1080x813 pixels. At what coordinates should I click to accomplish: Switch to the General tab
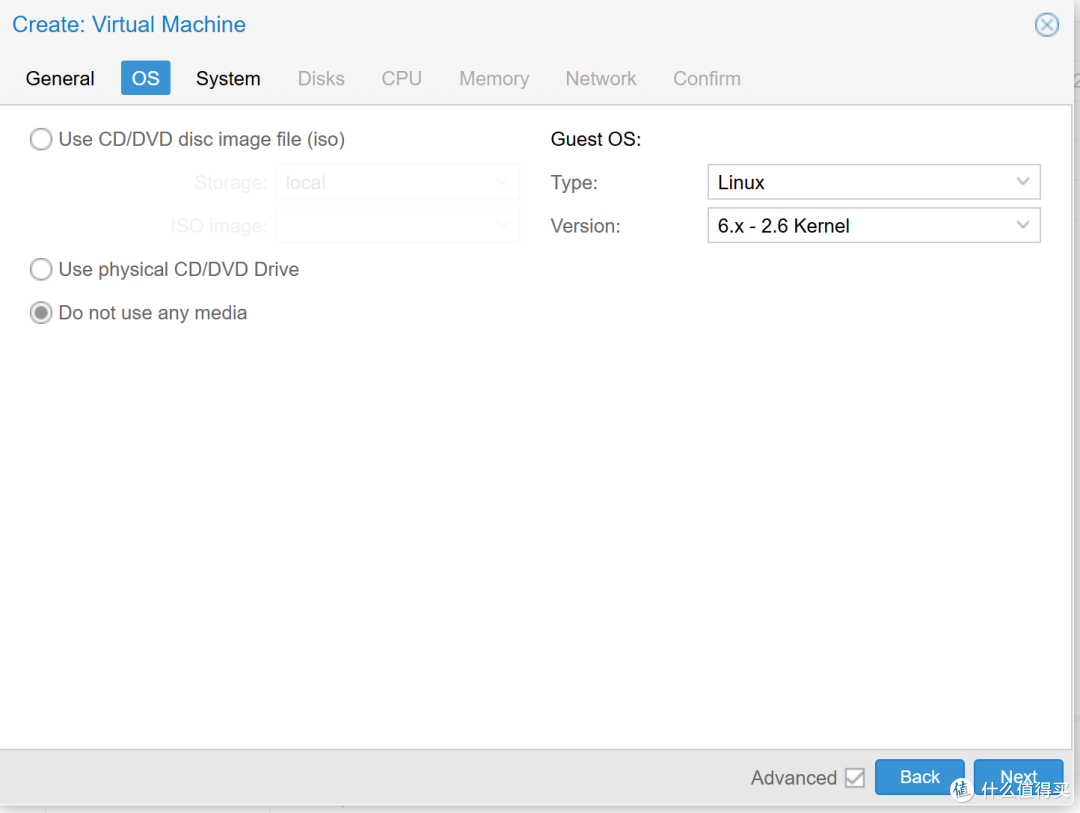(x=60, y=79)
